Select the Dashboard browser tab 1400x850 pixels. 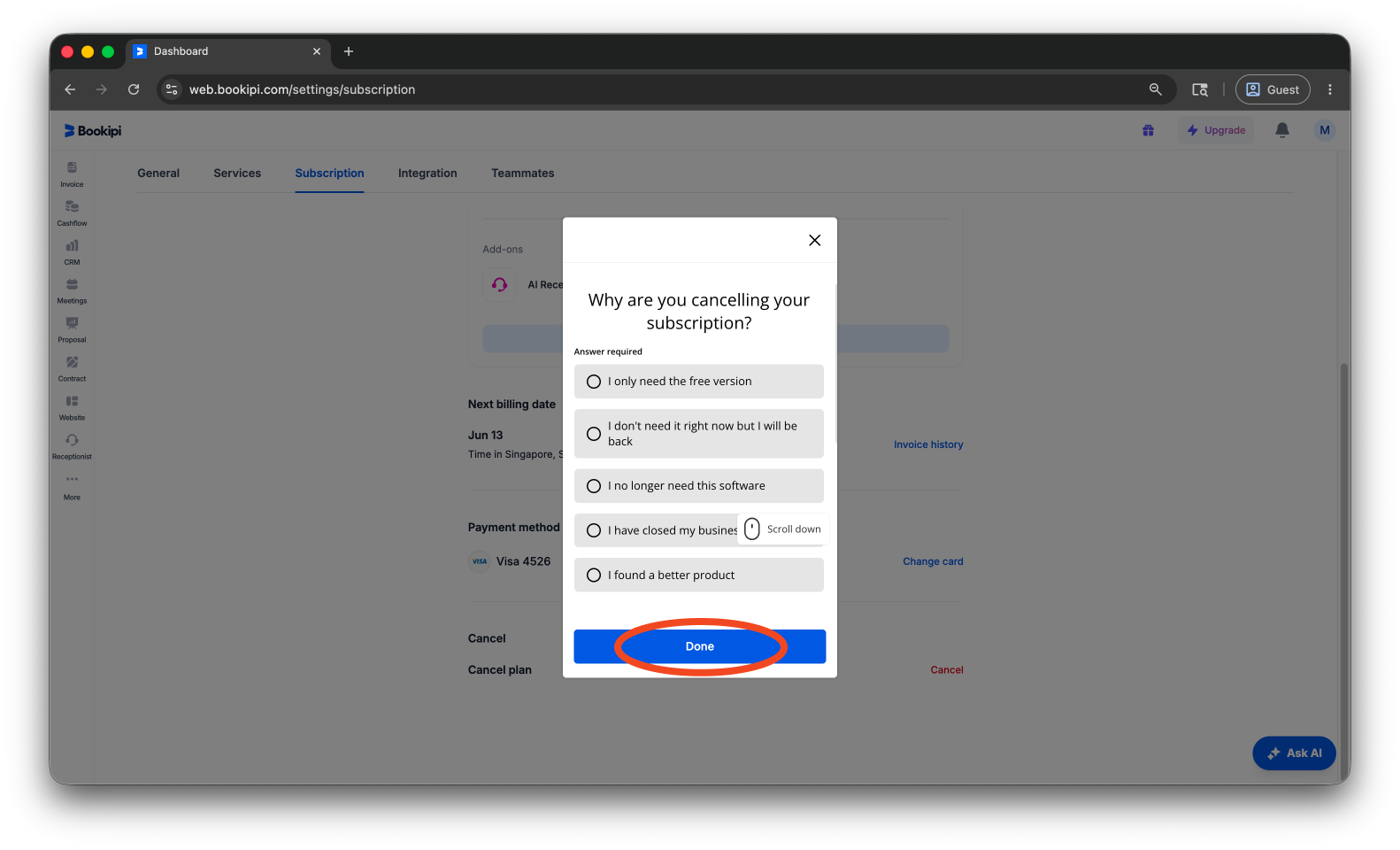click(x=228, y=51)
